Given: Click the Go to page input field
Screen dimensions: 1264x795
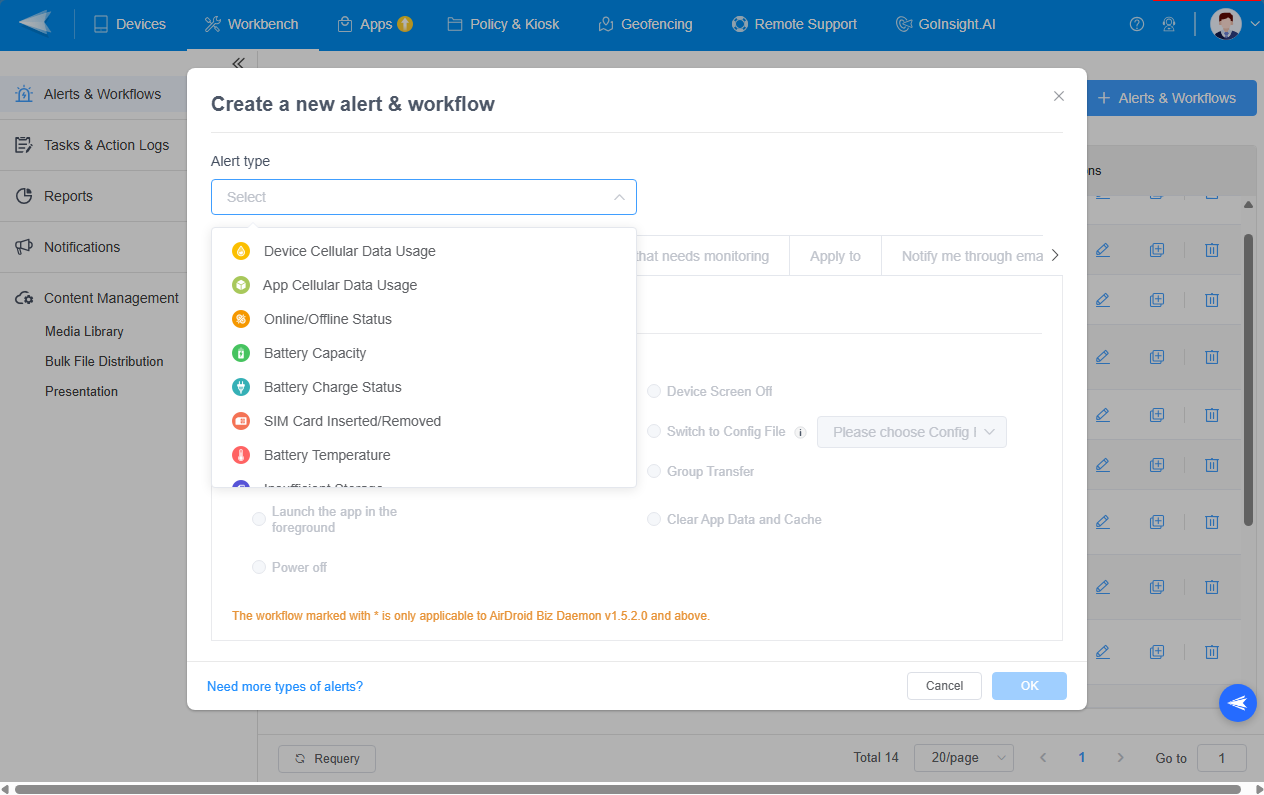Looking at the screenshot, I should [1222, 758].
